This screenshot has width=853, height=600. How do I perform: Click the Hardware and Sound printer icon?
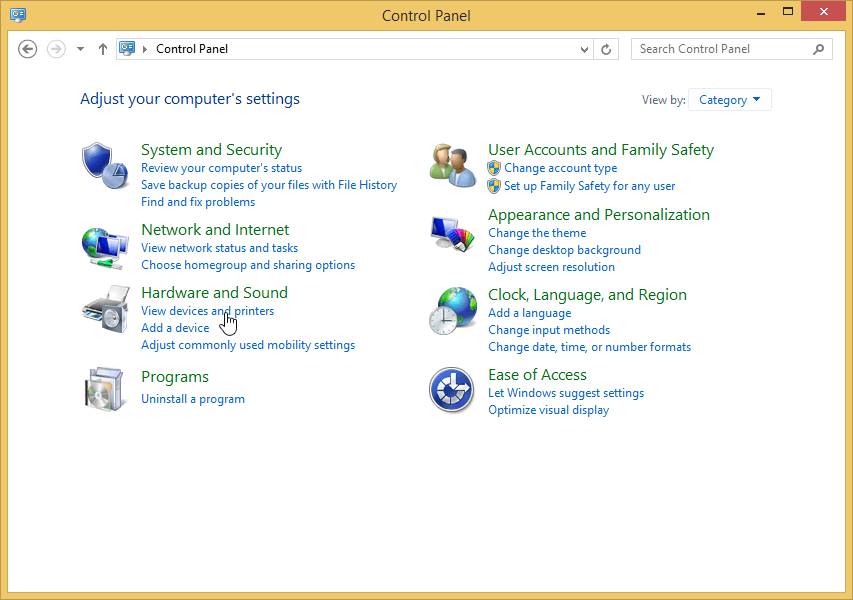[x=105, y=309]
